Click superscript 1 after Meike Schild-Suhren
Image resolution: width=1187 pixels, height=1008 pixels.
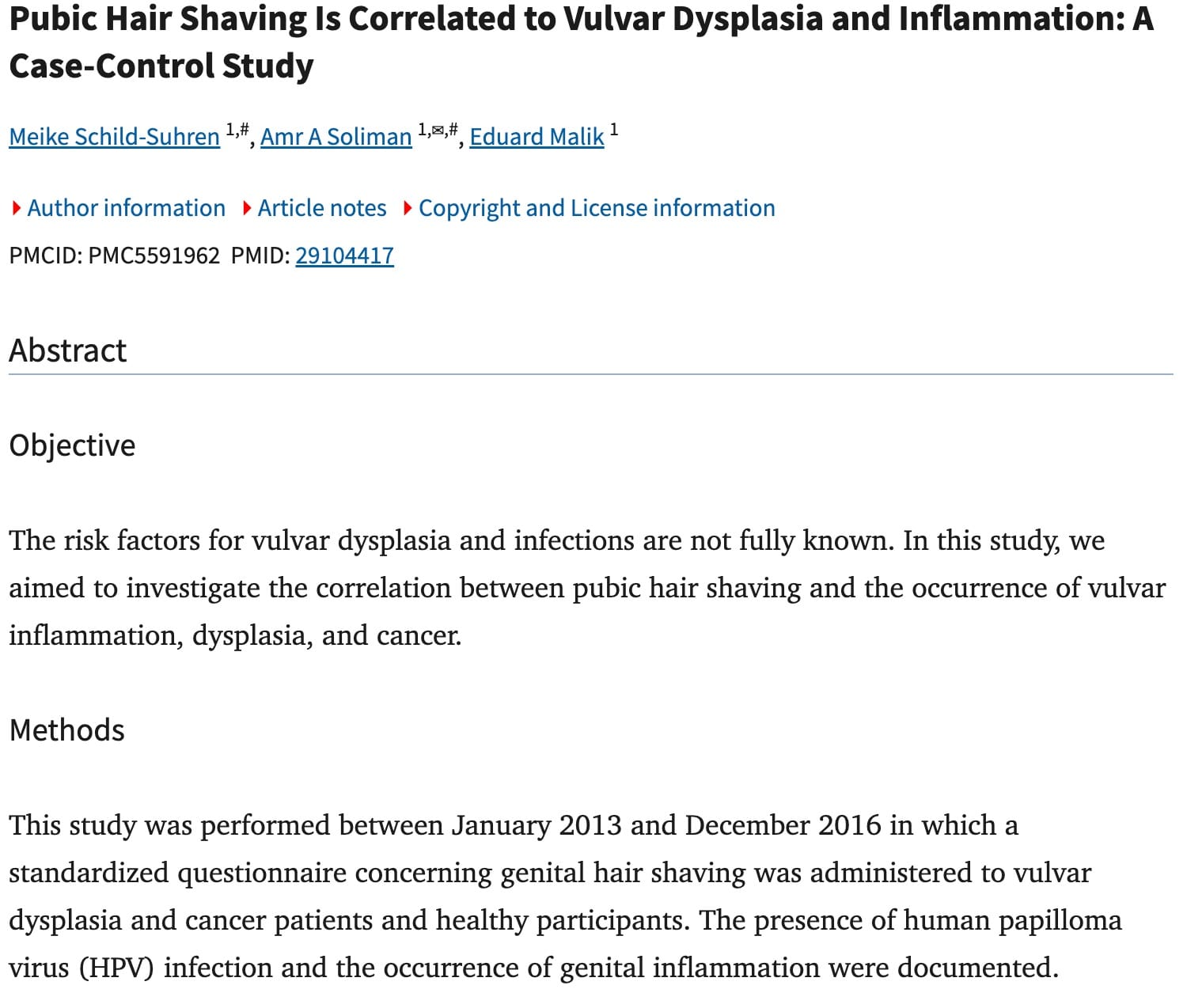(x=229, y=129)
